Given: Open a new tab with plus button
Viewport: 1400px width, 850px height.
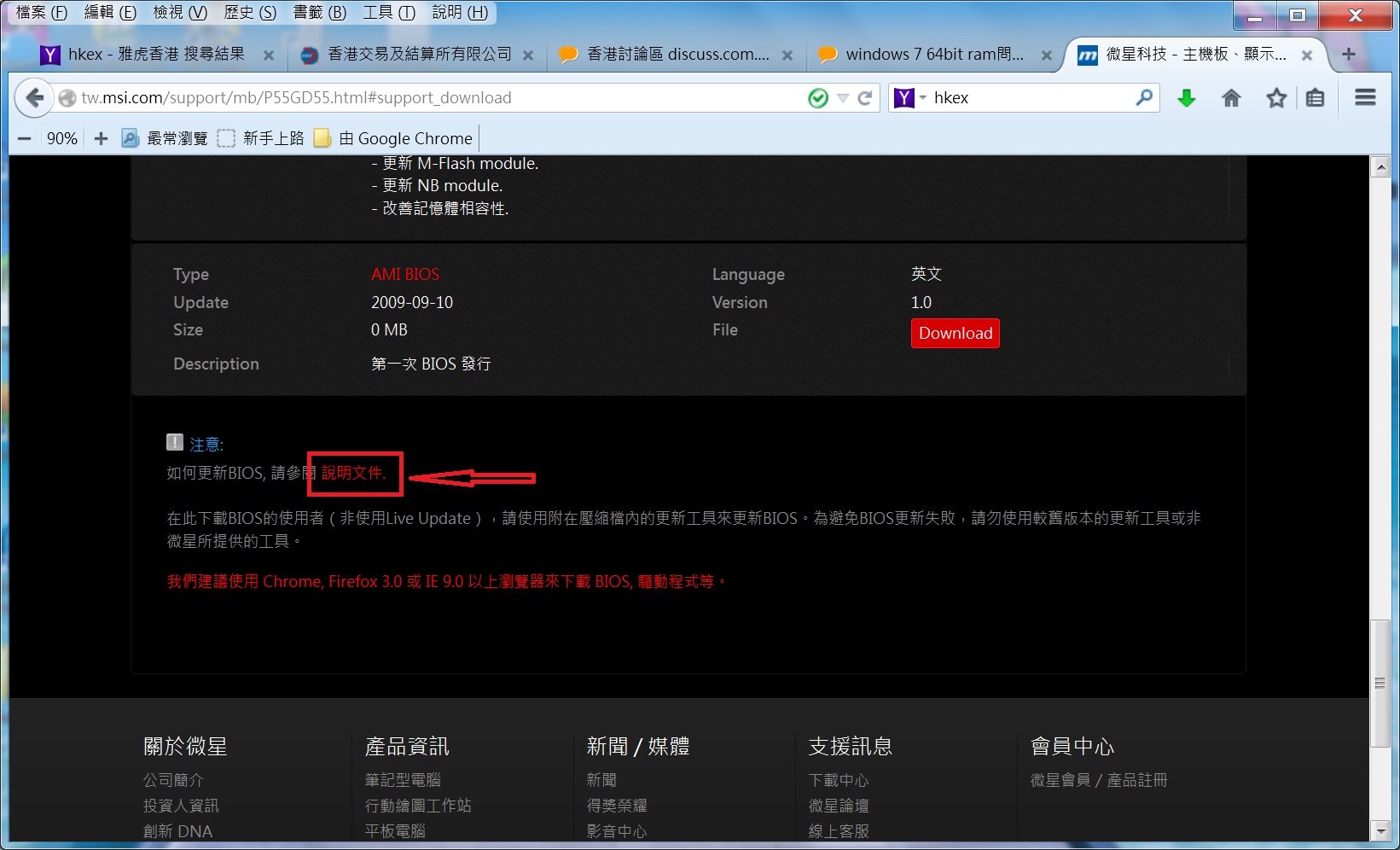Looking at the screenshot, I should click(x=1349, y=55).
